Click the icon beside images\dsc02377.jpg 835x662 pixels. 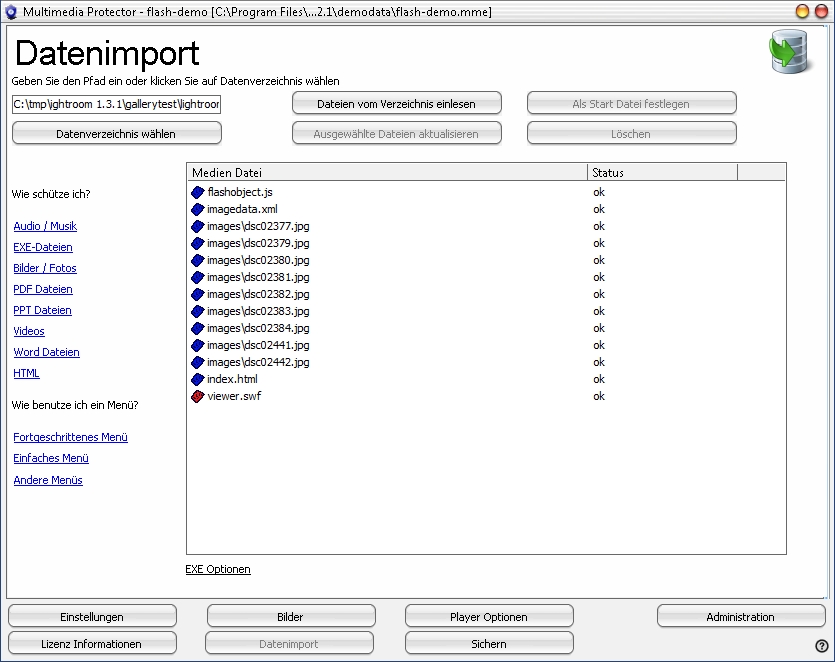coord(197,226)
